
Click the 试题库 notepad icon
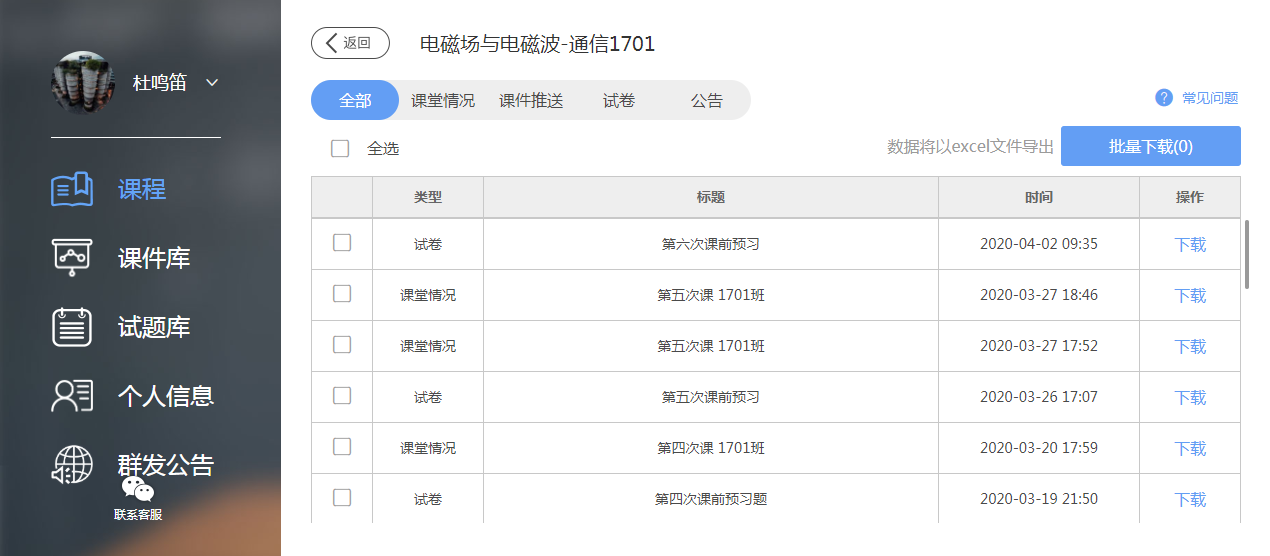[x=72, y=327]
